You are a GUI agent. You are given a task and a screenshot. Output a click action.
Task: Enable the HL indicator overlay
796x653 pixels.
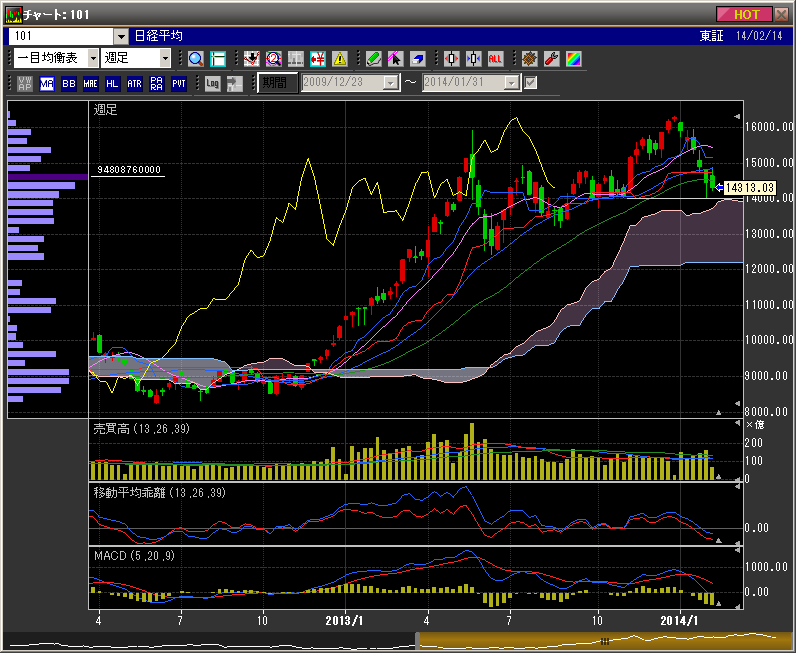tap(113, 83)
